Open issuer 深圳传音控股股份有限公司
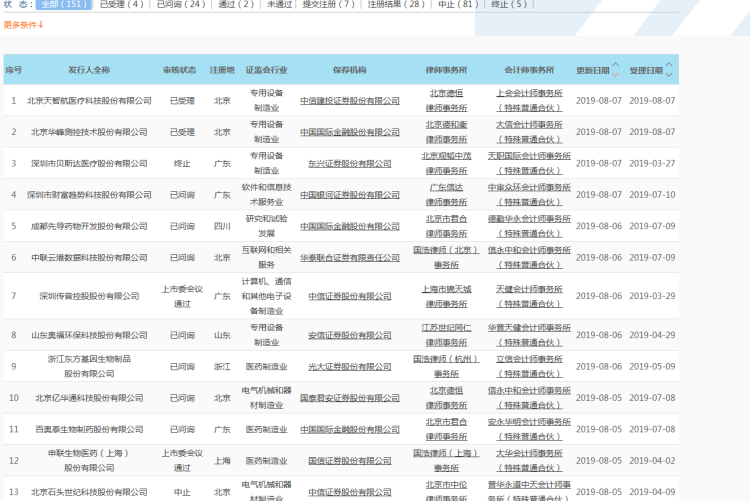The width and height of the screenshot is (750, 501). coord(89,296)
